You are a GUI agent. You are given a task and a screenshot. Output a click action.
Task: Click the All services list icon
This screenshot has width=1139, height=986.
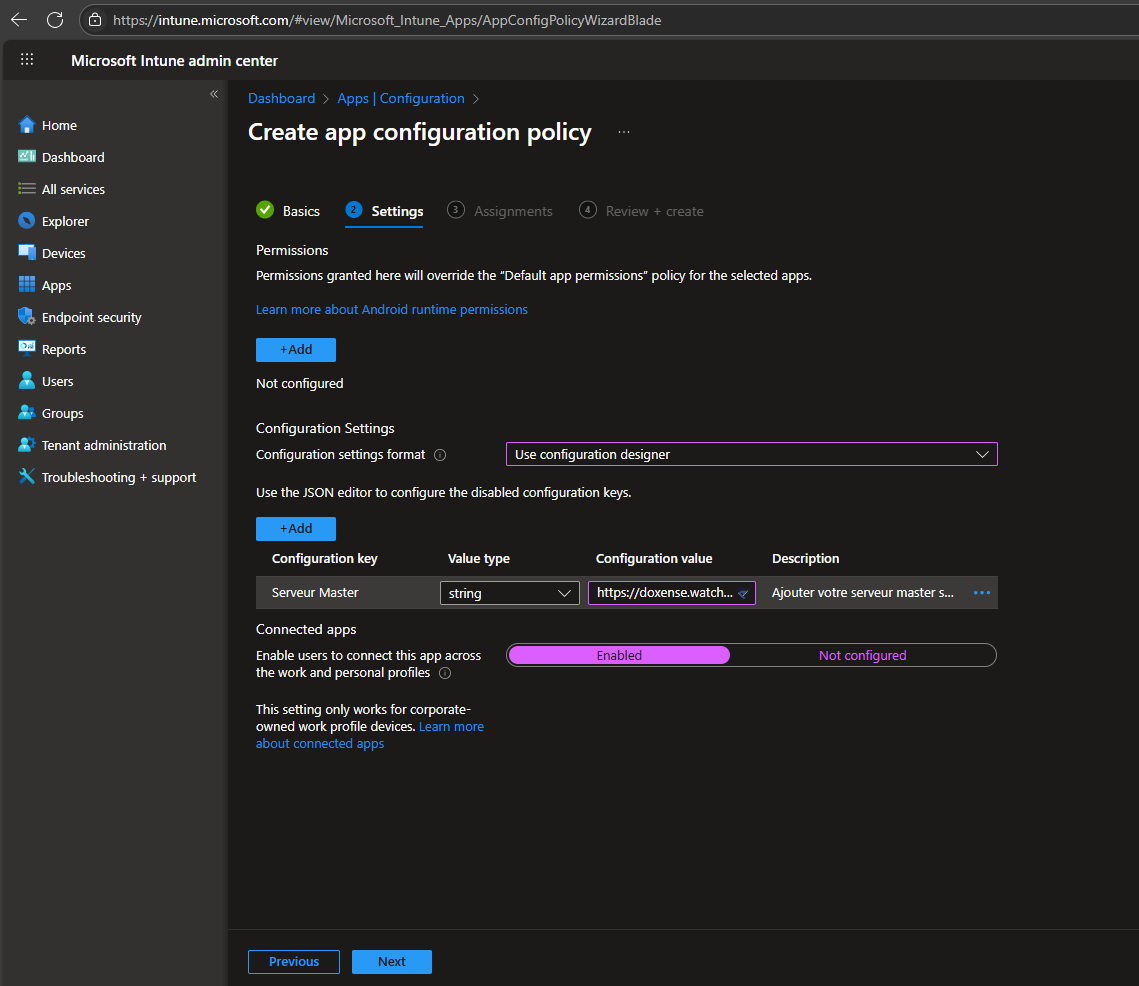27,189
